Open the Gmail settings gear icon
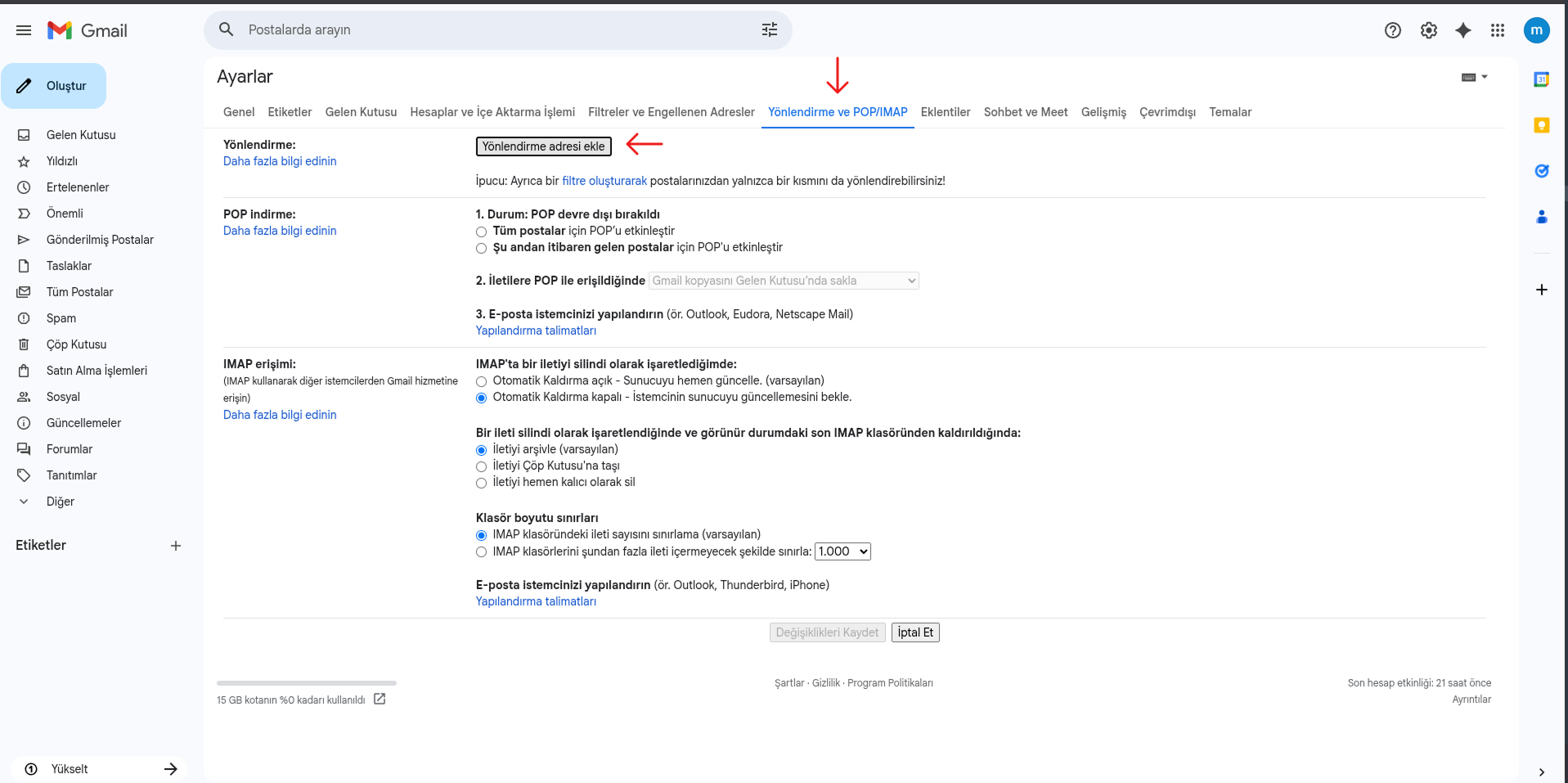The image size is (1568, 783). tap(1428, 30)
